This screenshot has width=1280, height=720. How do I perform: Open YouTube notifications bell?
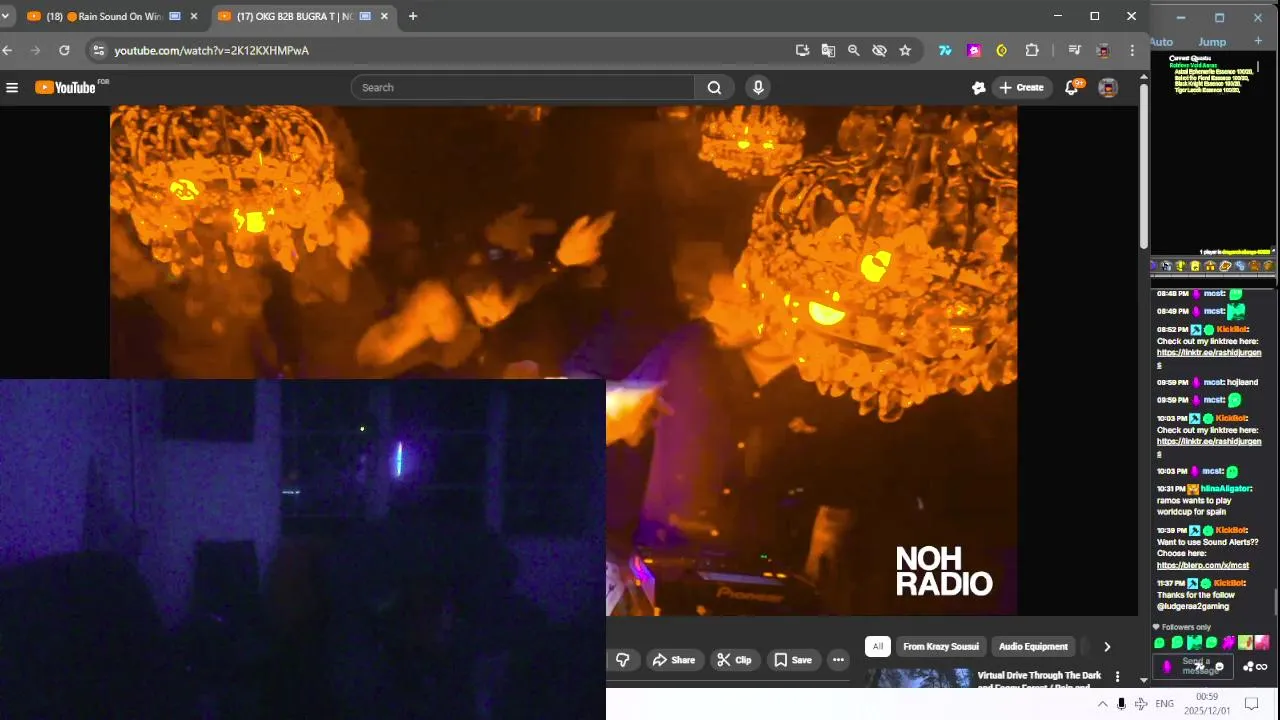1072,88
